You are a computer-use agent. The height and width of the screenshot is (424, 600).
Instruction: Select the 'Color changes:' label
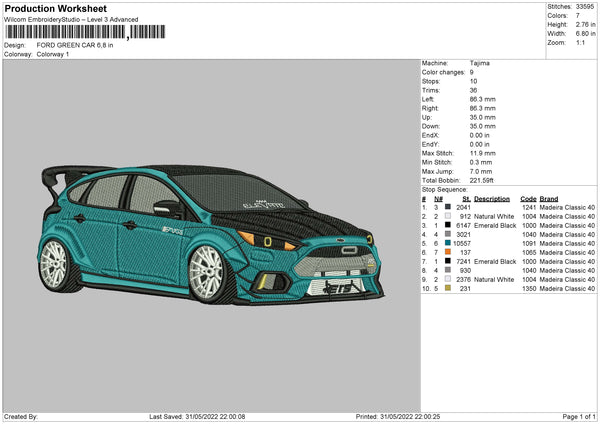(x=443, y=72)
